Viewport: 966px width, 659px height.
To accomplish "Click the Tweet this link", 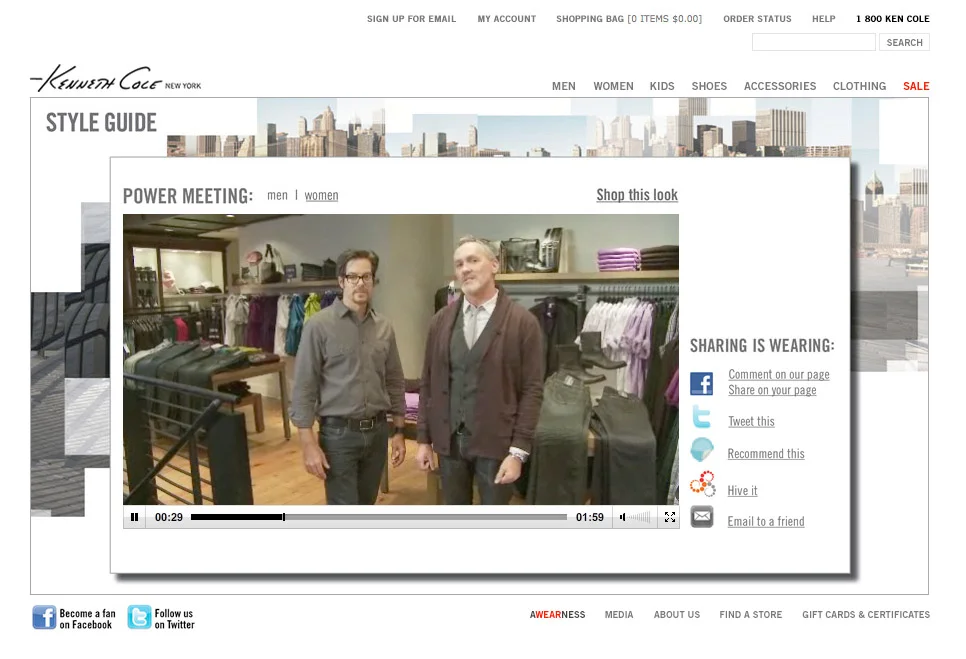I will click(751, 421).
